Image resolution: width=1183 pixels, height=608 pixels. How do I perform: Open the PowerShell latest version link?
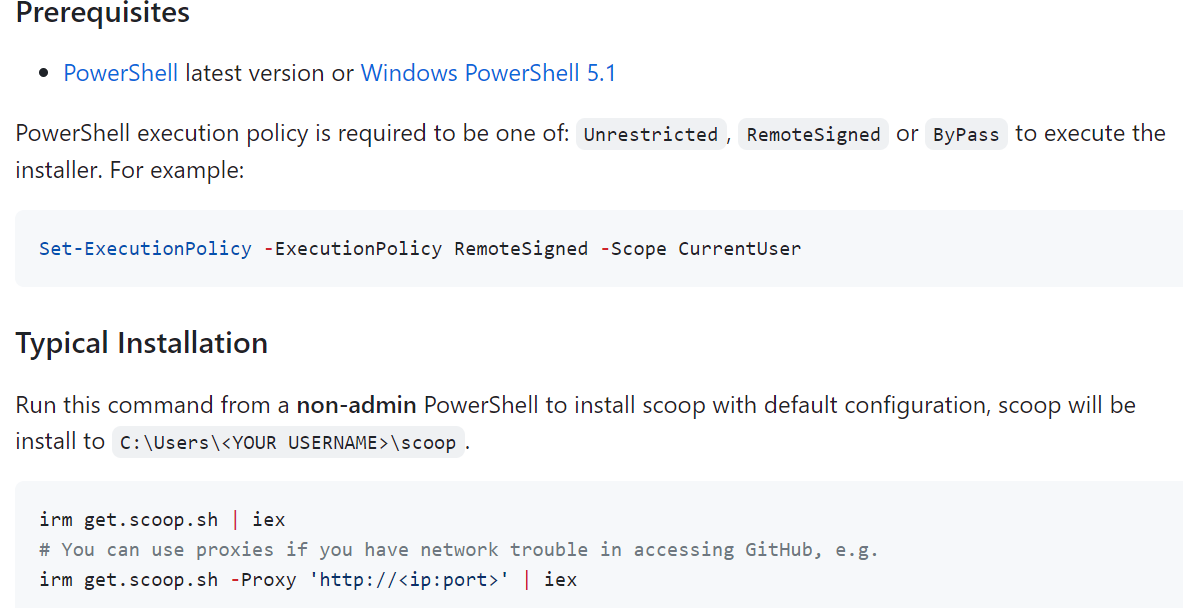[x=120, y=73]
